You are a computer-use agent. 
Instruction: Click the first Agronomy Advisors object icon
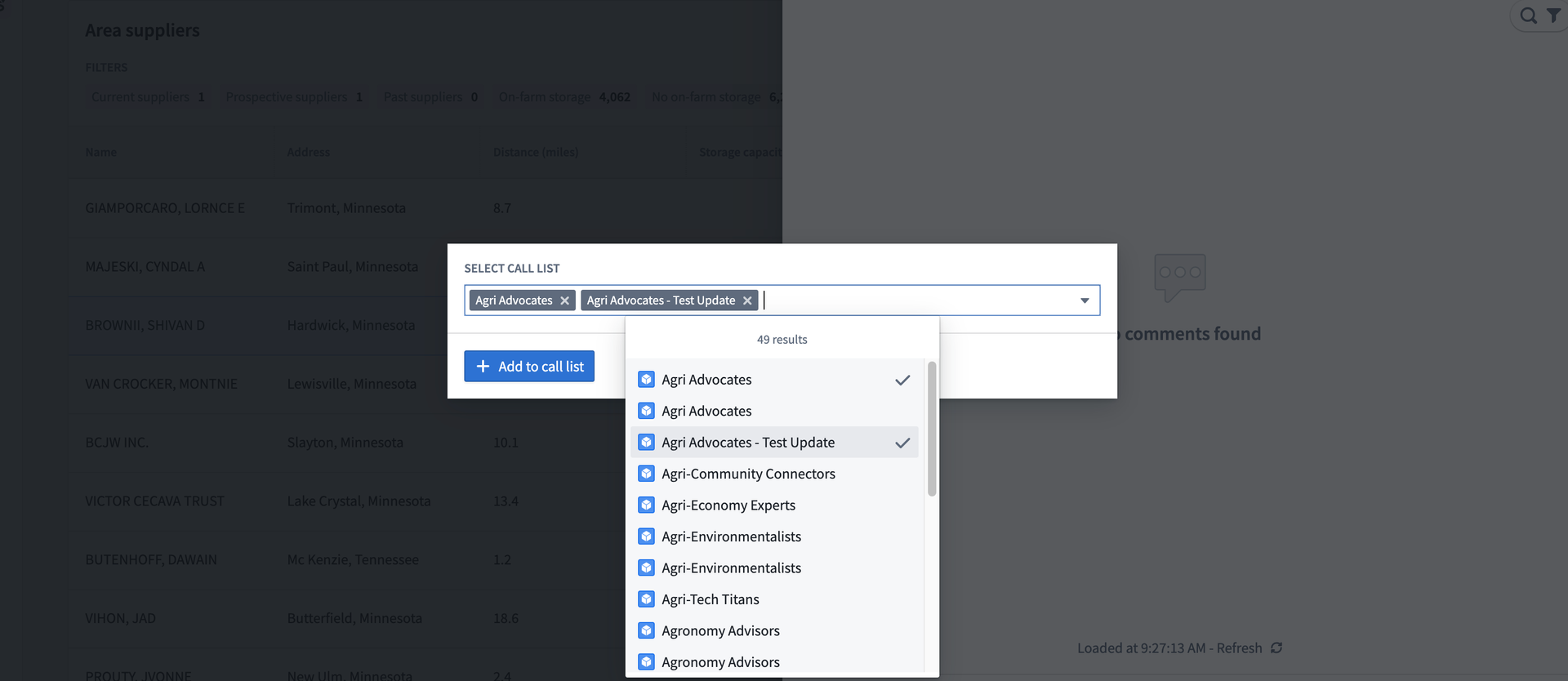[646, 630]
